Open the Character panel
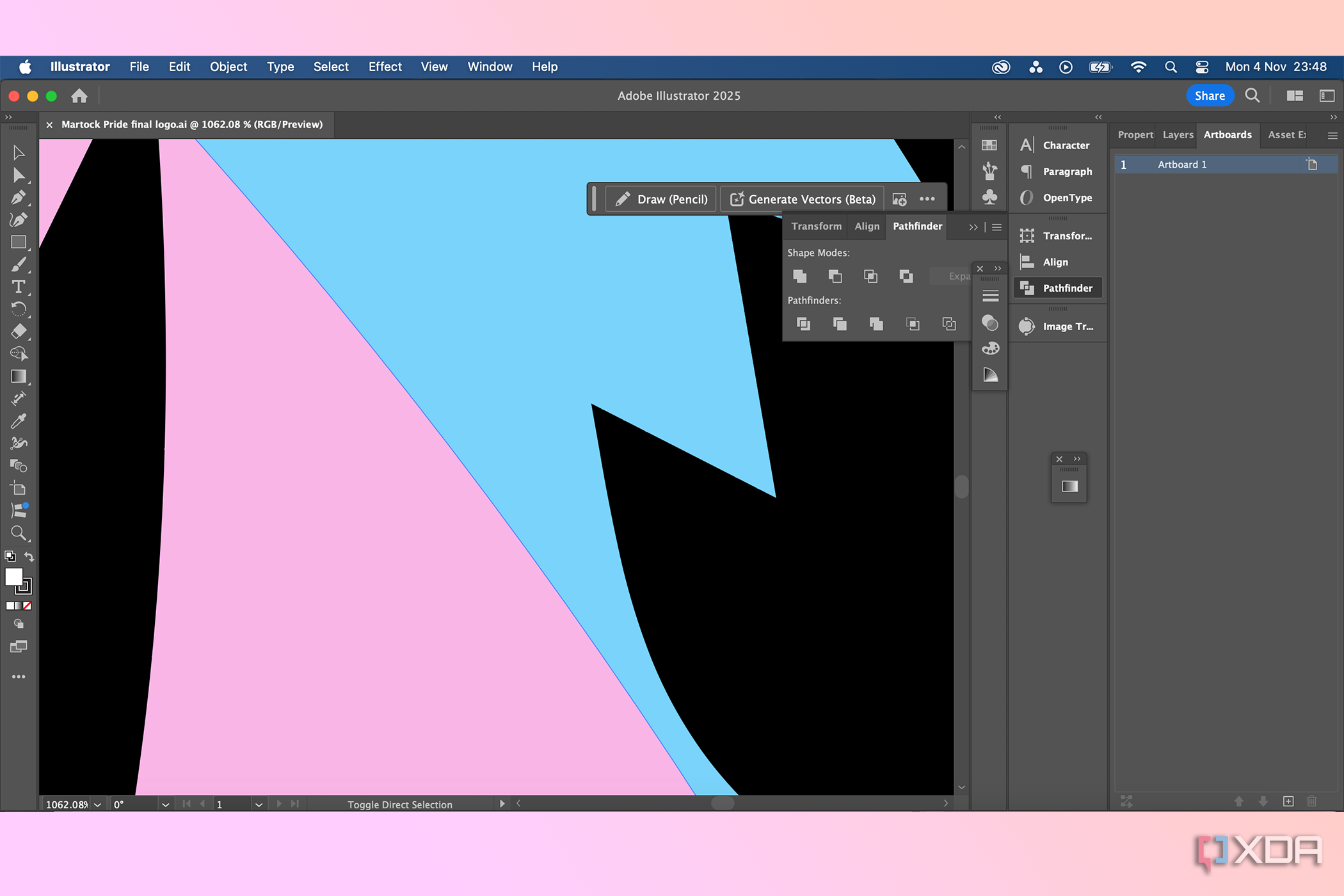 tap(1057, 145)
